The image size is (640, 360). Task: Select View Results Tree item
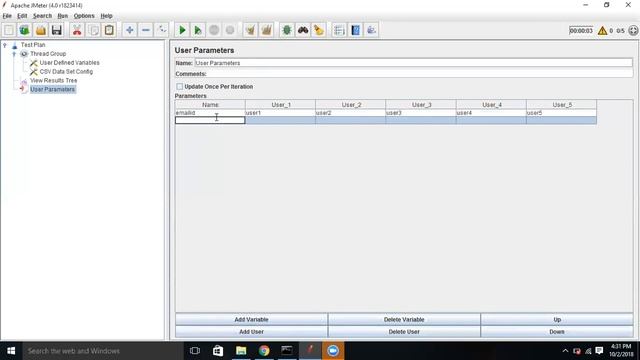pyautogui.click(x=53, y=81)
